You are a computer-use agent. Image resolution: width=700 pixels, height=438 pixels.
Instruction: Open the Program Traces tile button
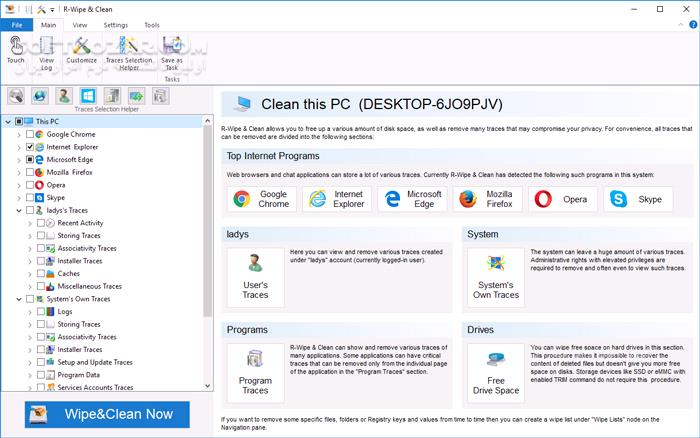[255, 370]
